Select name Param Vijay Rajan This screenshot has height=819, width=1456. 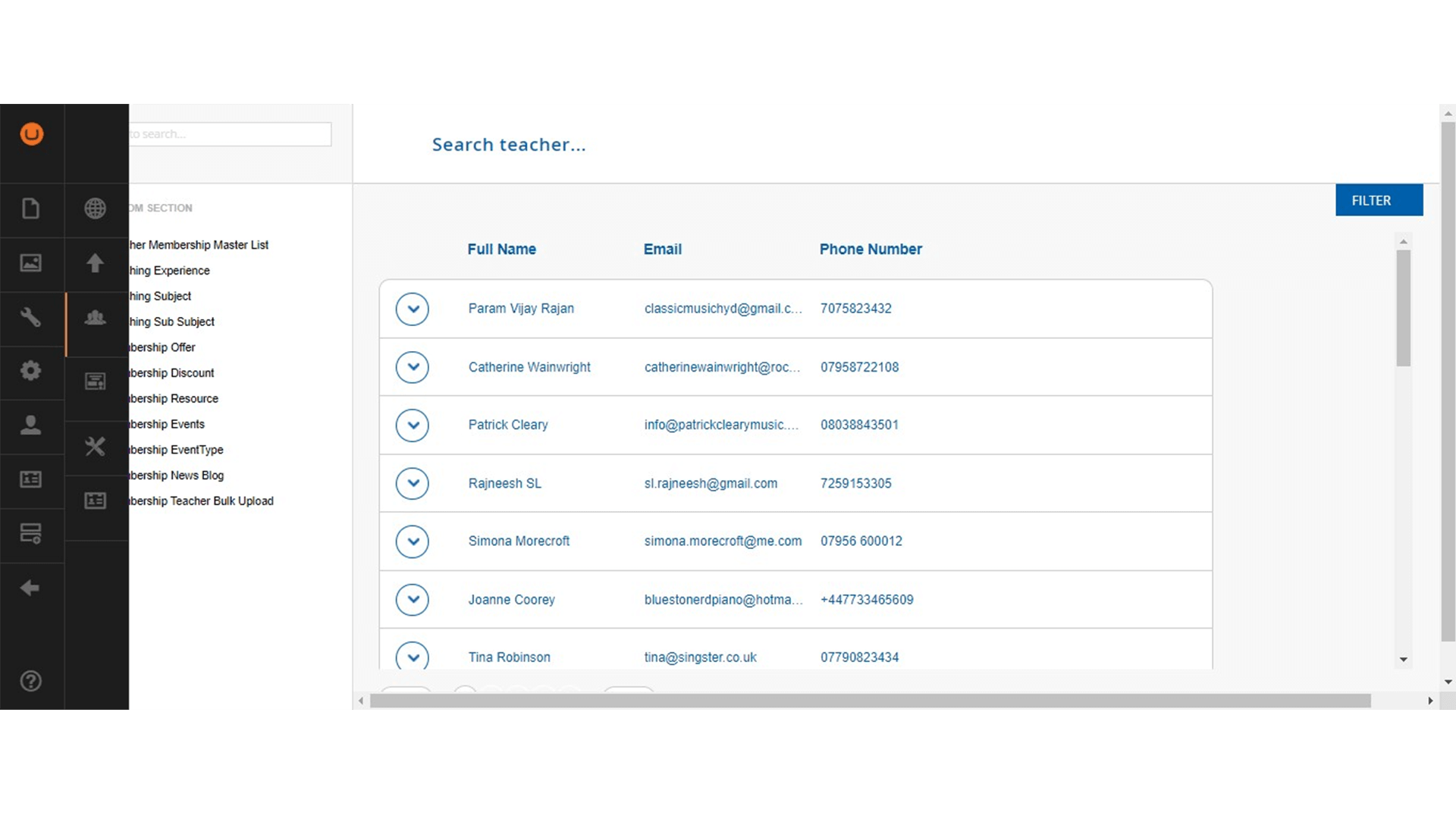[x=521, y=309]
